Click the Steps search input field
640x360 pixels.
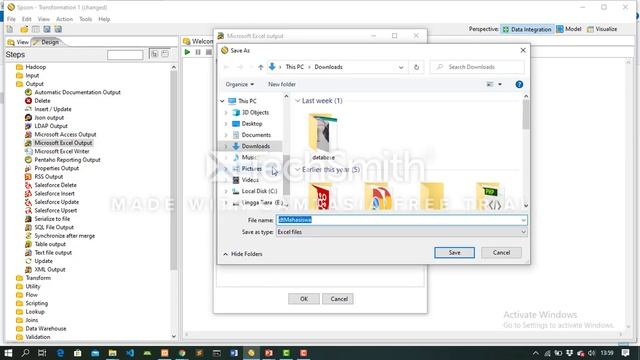pos(125,55)
